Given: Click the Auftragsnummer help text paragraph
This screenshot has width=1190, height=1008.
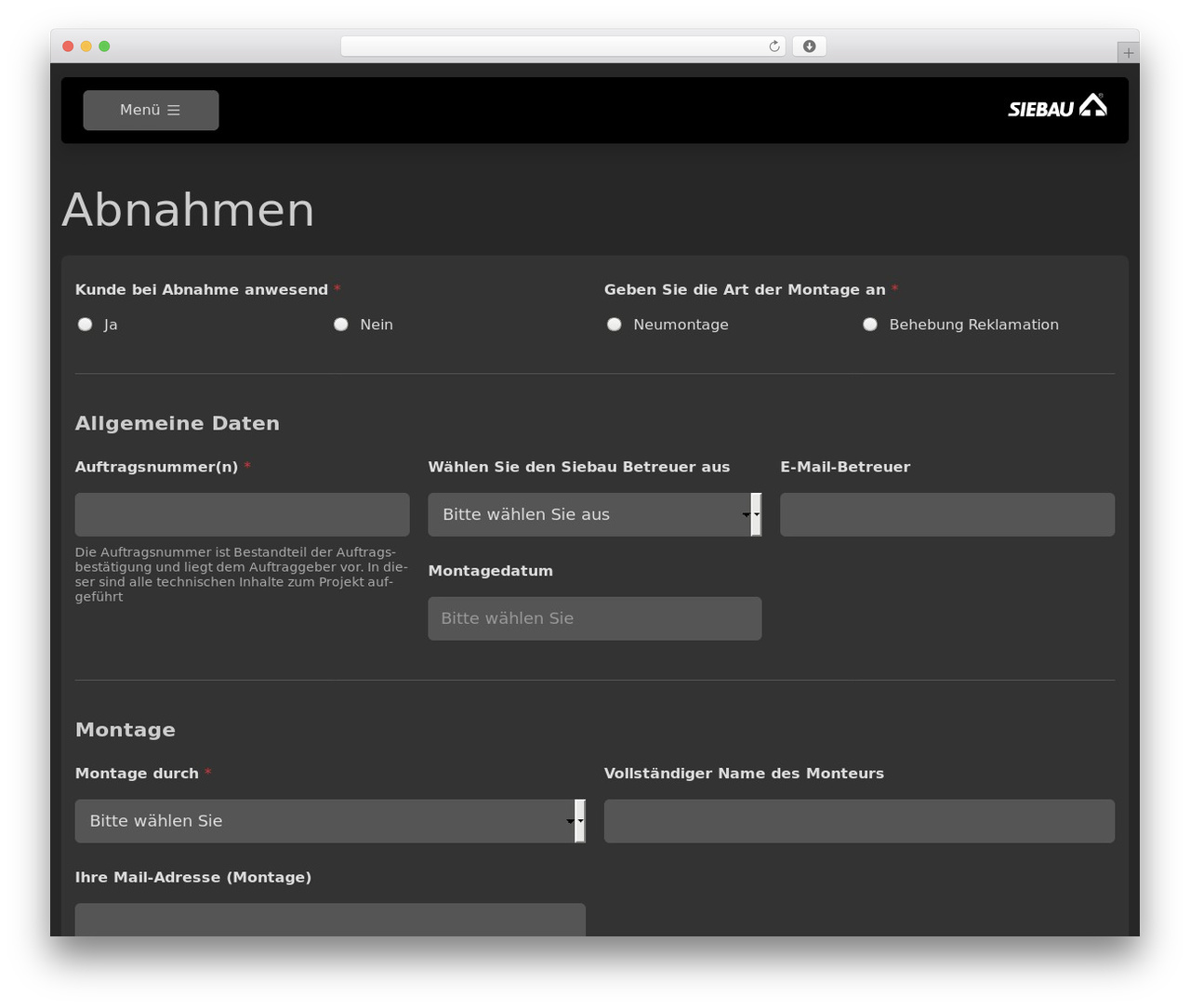Looking at the screenshot, I should point(242,575).
